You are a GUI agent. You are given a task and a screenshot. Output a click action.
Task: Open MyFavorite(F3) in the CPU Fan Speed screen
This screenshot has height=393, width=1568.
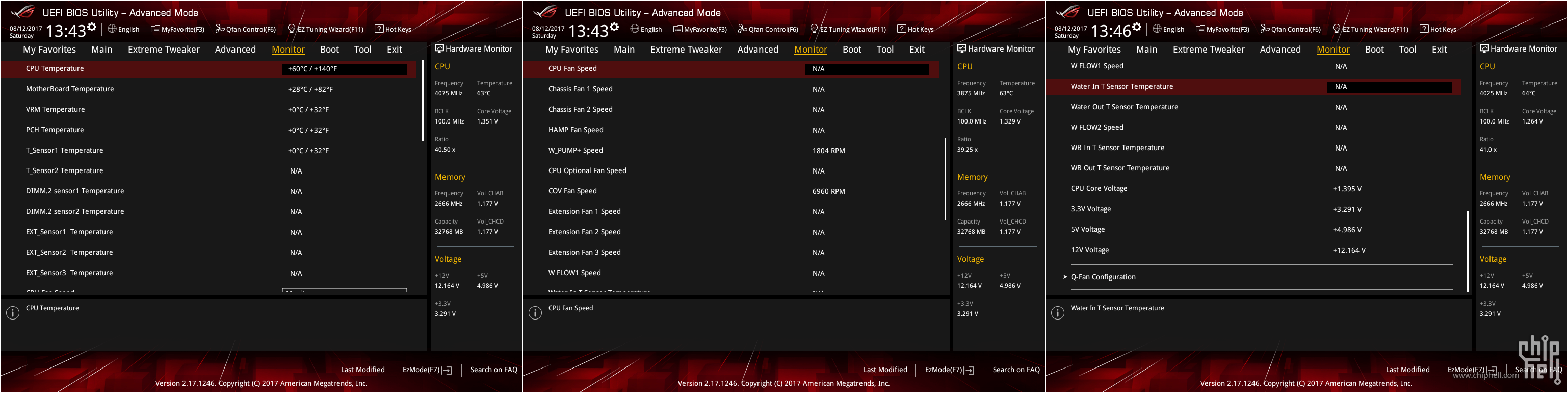coord(700,29)
